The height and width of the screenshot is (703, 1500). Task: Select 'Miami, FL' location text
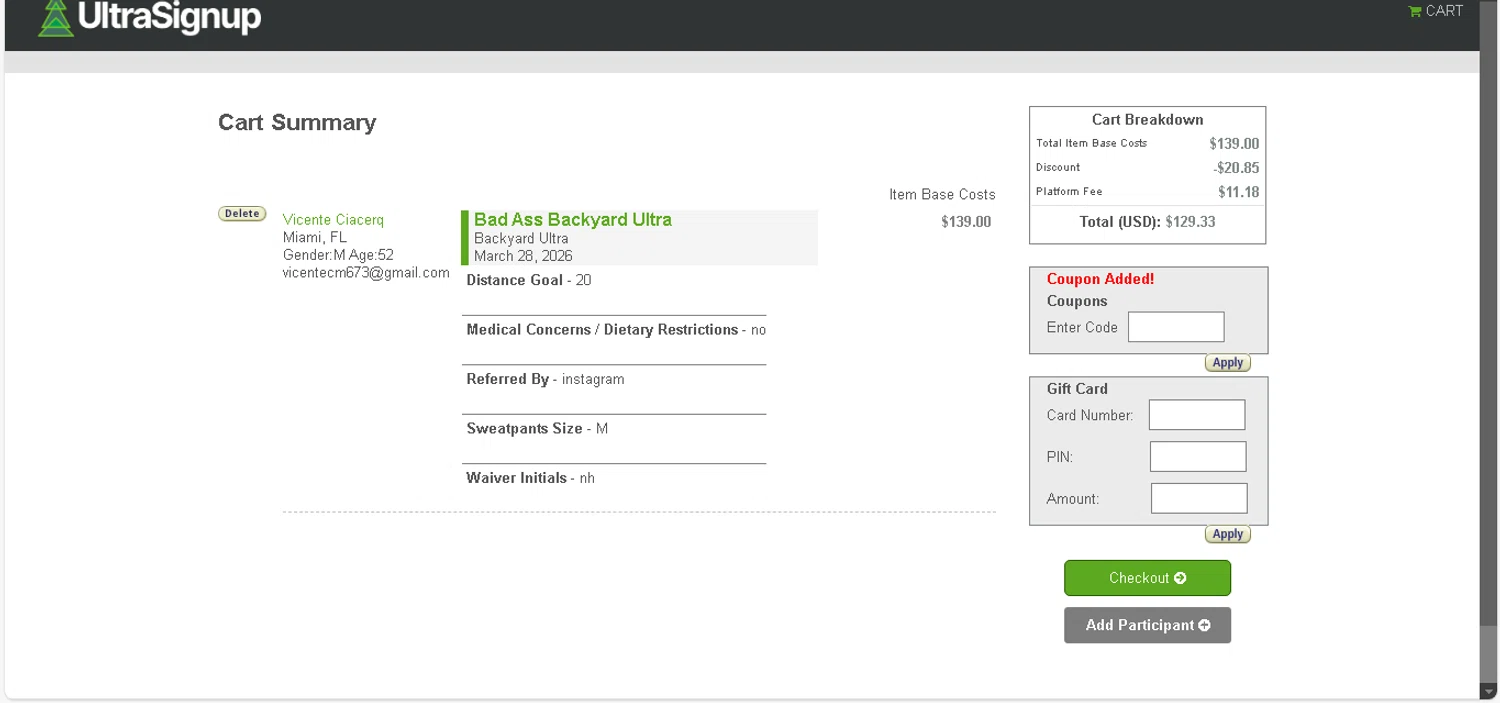pyautogui.click(x=315, y=237)
